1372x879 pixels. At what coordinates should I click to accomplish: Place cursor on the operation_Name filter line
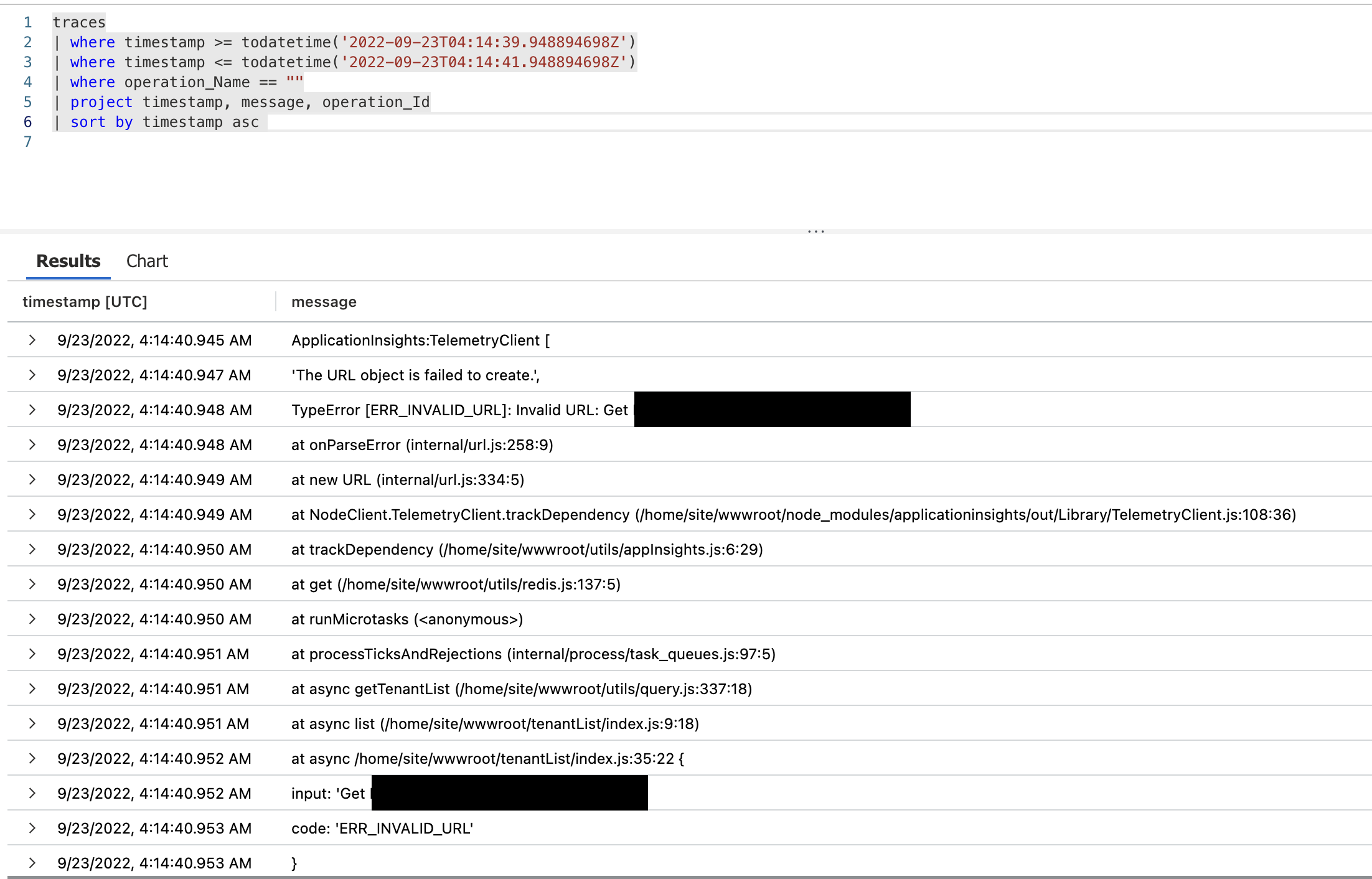click(187, 82)
